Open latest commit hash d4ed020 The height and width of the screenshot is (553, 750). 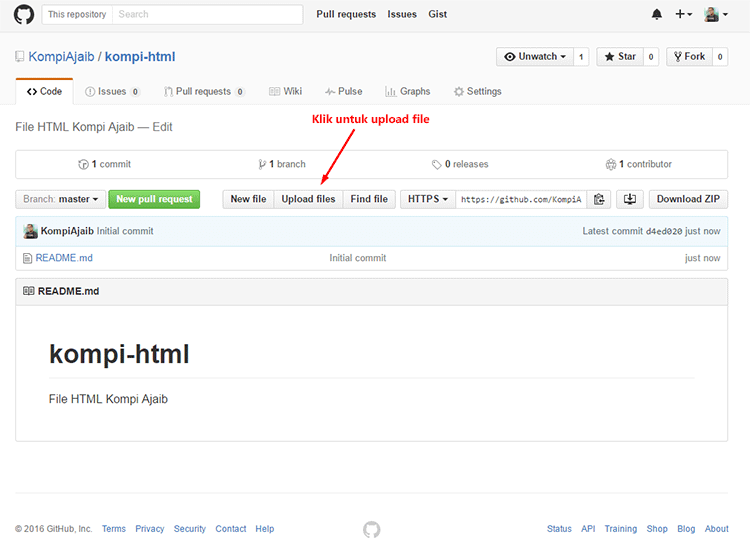664,232
